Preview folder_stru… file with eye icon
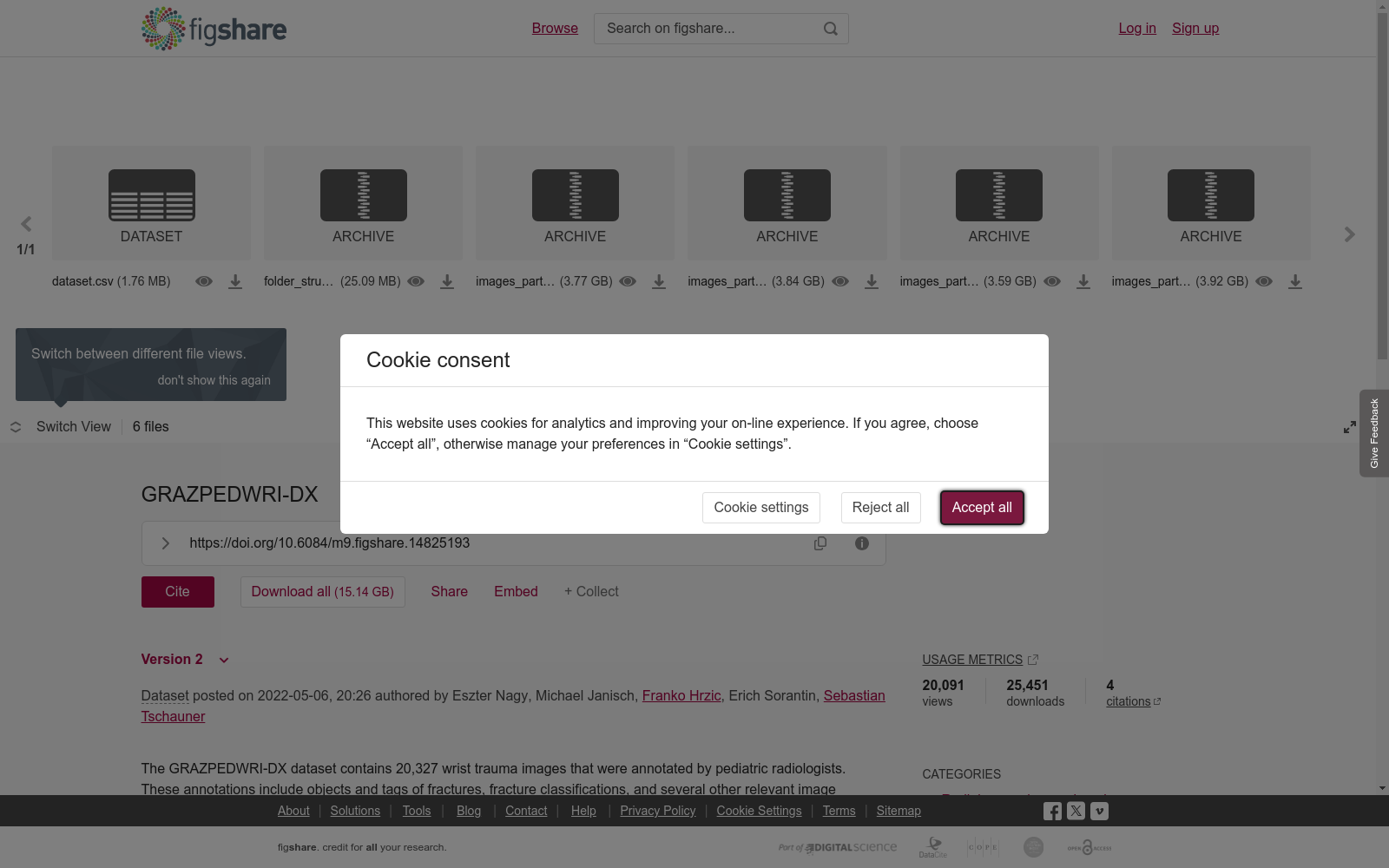The width and height of the screenshot is (1389, 868). [416, 281]
